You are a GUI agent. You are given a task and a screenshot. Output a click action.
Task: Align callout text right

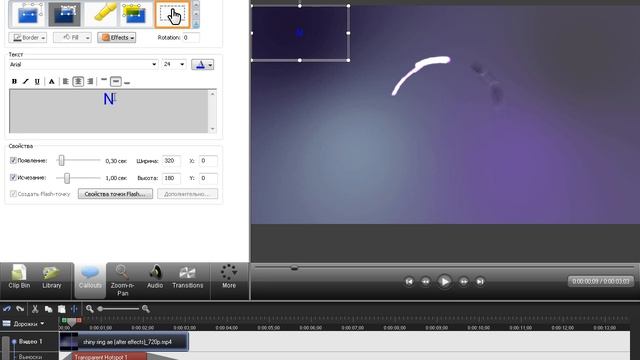(90, 82)
